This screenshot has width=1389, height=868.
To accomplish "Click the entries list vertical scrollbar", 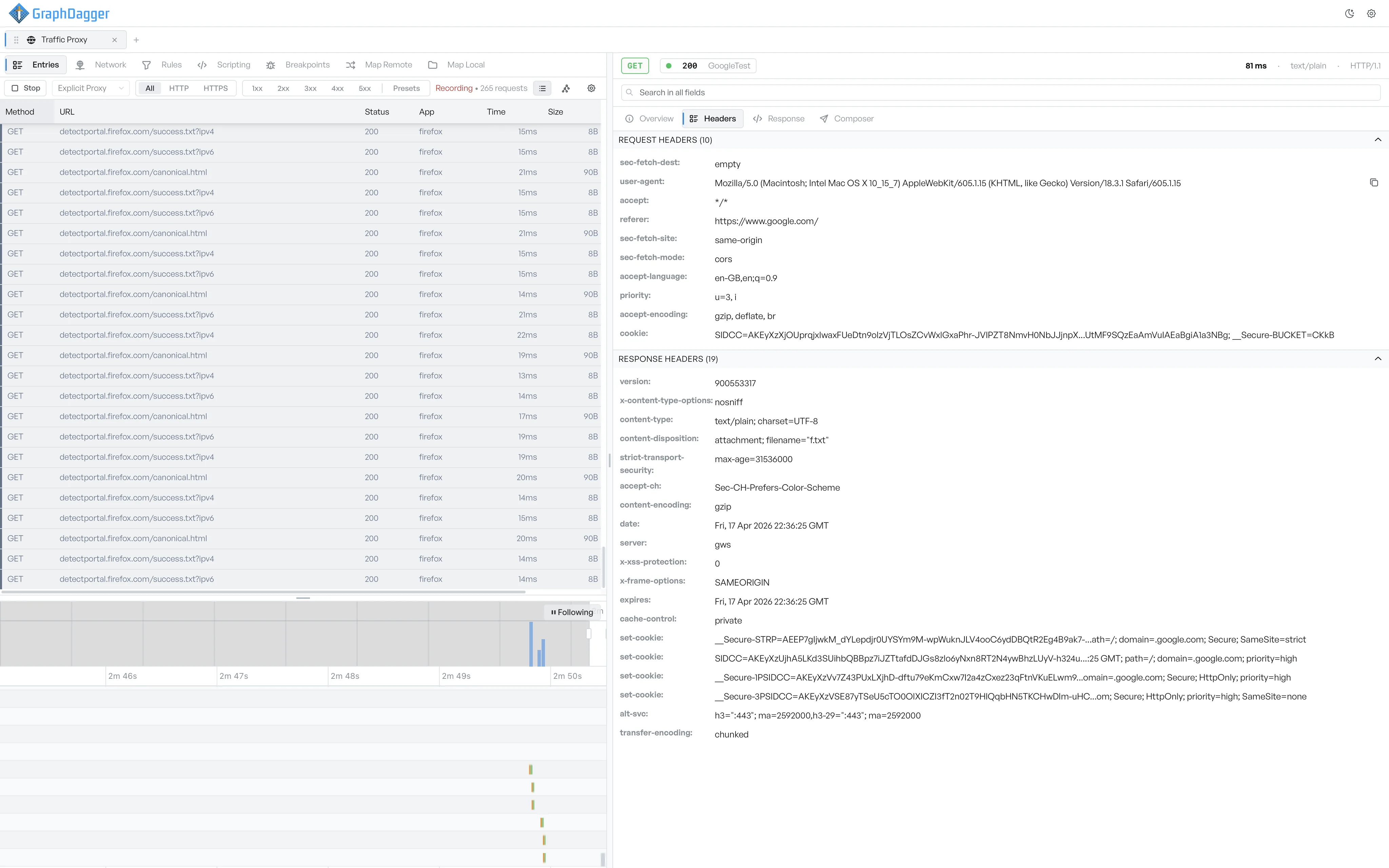I will (603, 567).
